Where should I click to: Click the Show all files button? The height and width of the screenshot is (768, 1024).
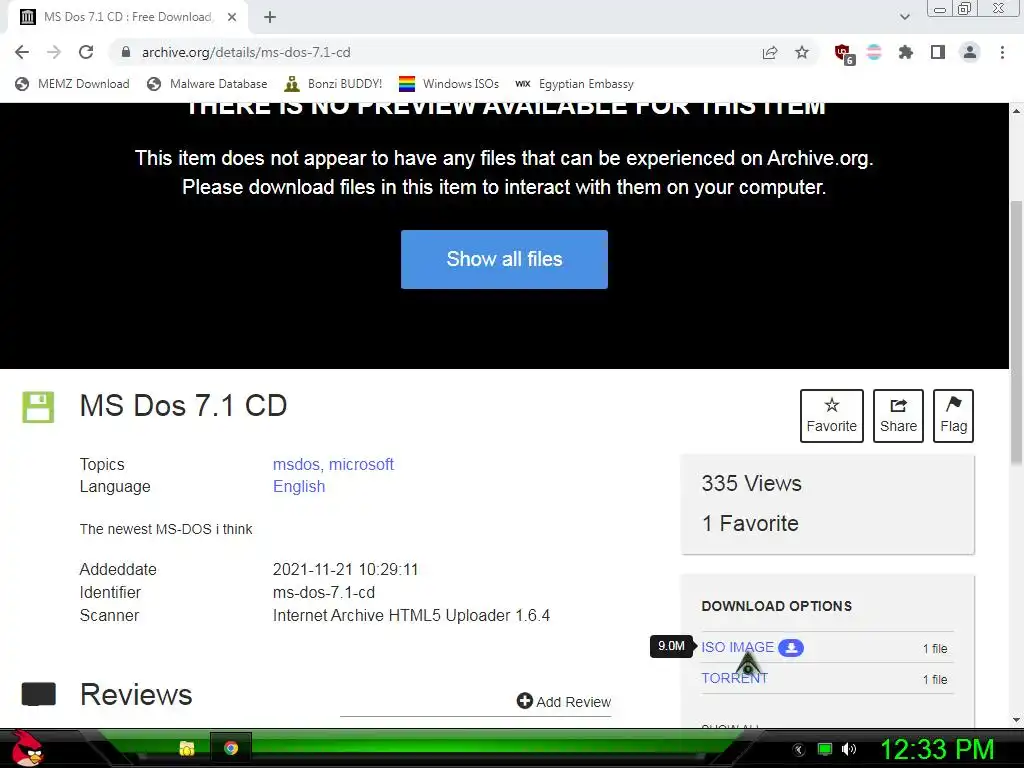[504, 259]
